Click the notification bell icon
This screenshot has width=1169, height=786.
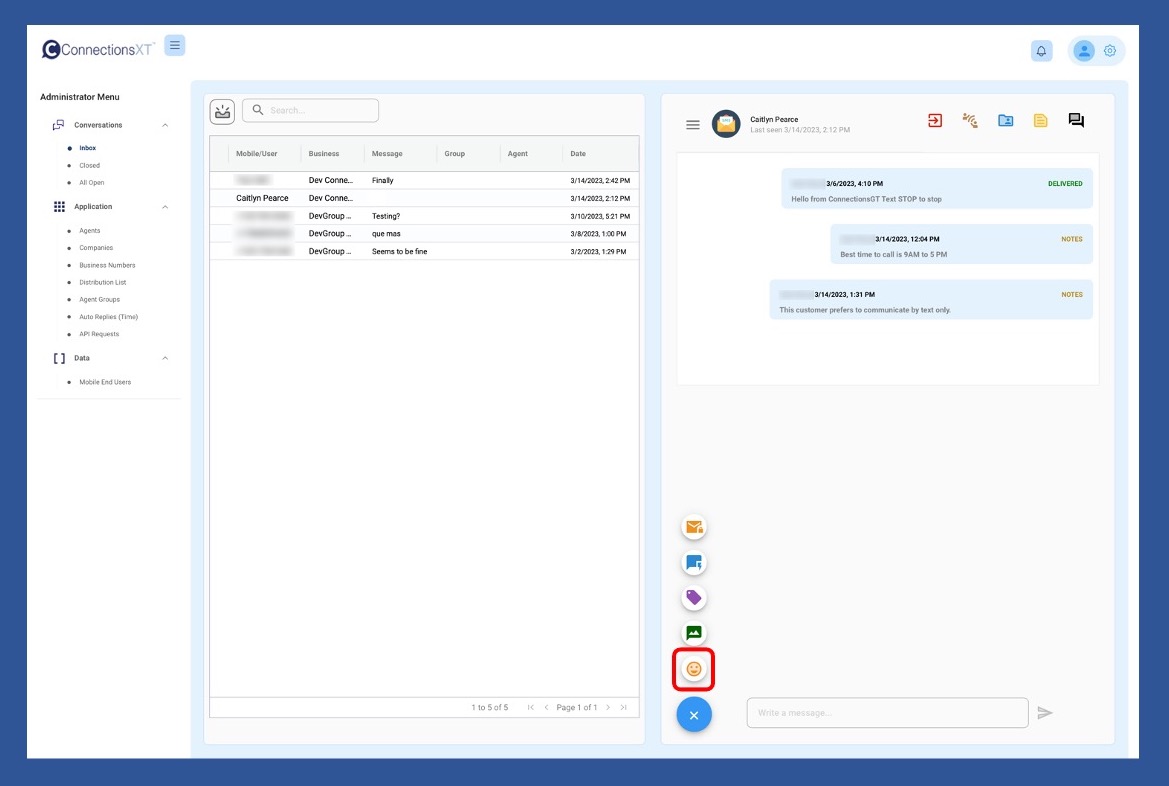coord(1042,51)
